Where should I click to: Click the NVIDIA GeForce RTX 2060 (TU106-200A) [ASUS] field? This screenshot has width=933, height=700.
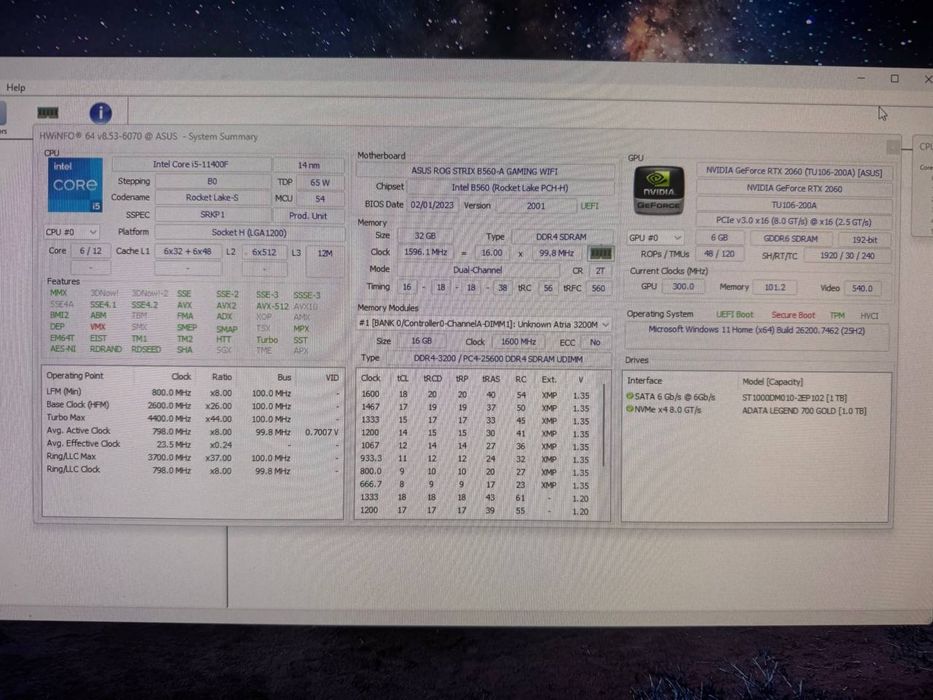coord(794,171)
